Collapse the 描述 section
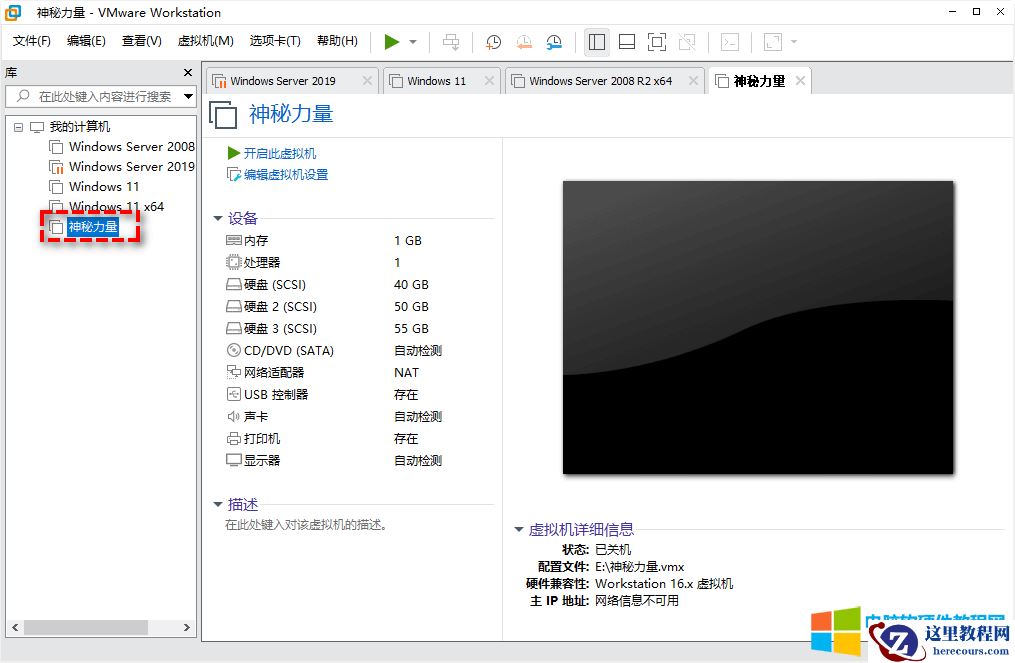This screenshot has height=663, width=1015. tap(218, 504)
